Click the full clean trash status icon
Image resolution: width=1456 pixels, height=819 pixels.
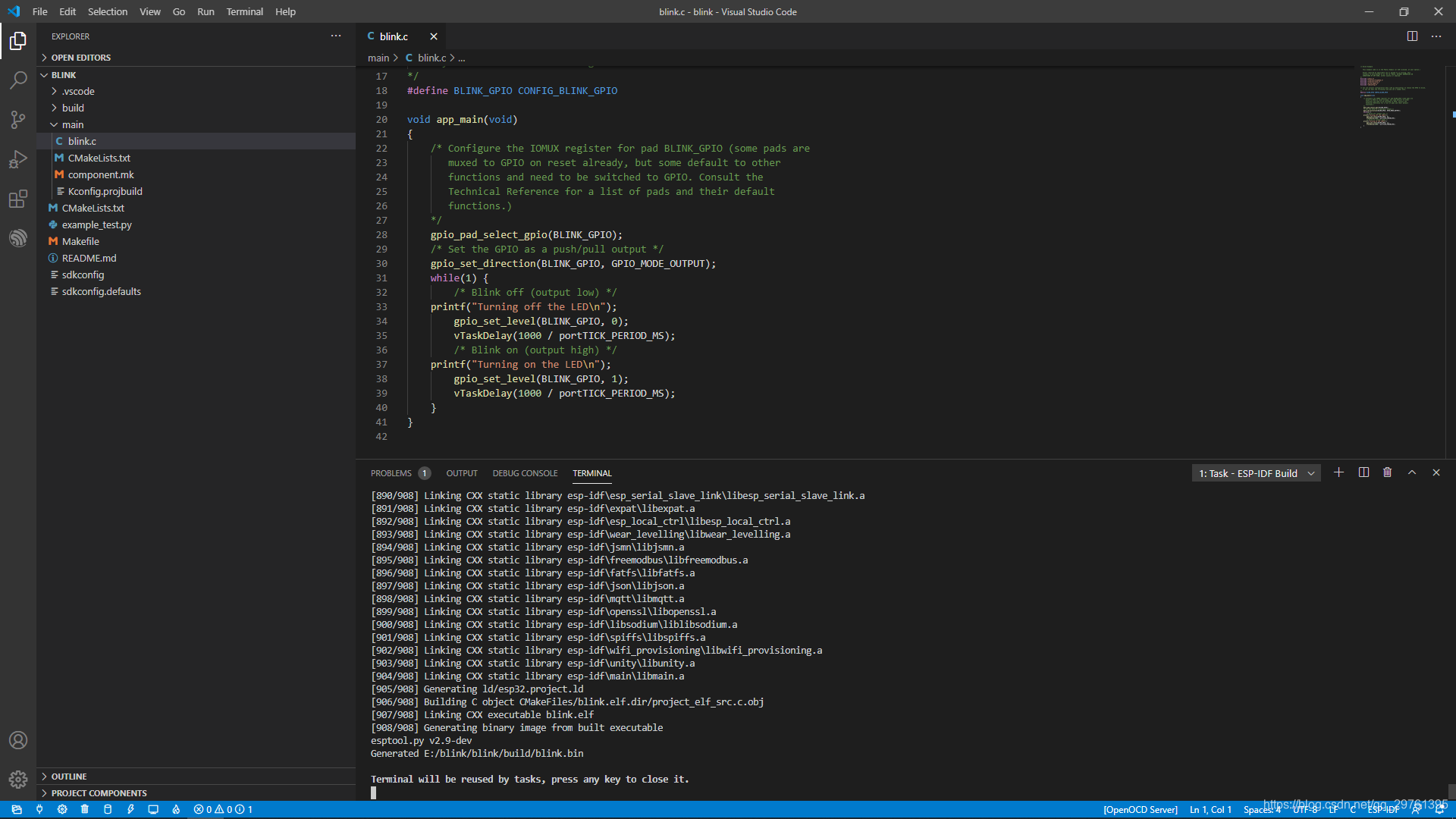(85, 809)
